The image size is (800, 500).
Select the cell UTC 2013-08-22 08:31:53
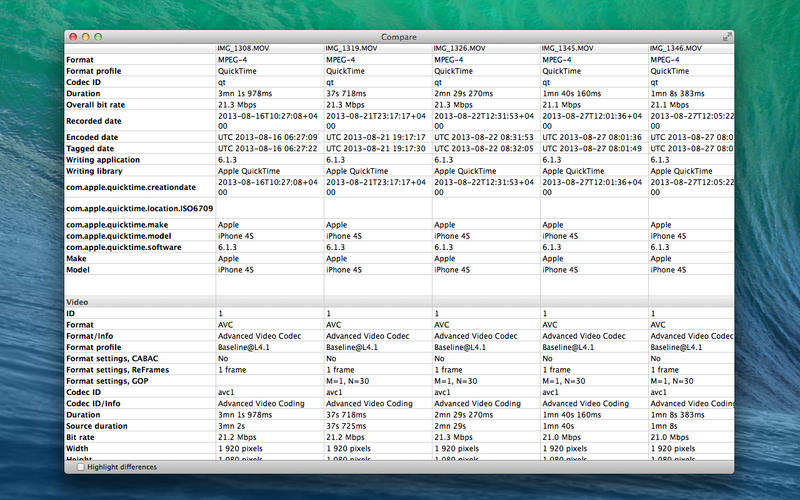pos(484,137)
